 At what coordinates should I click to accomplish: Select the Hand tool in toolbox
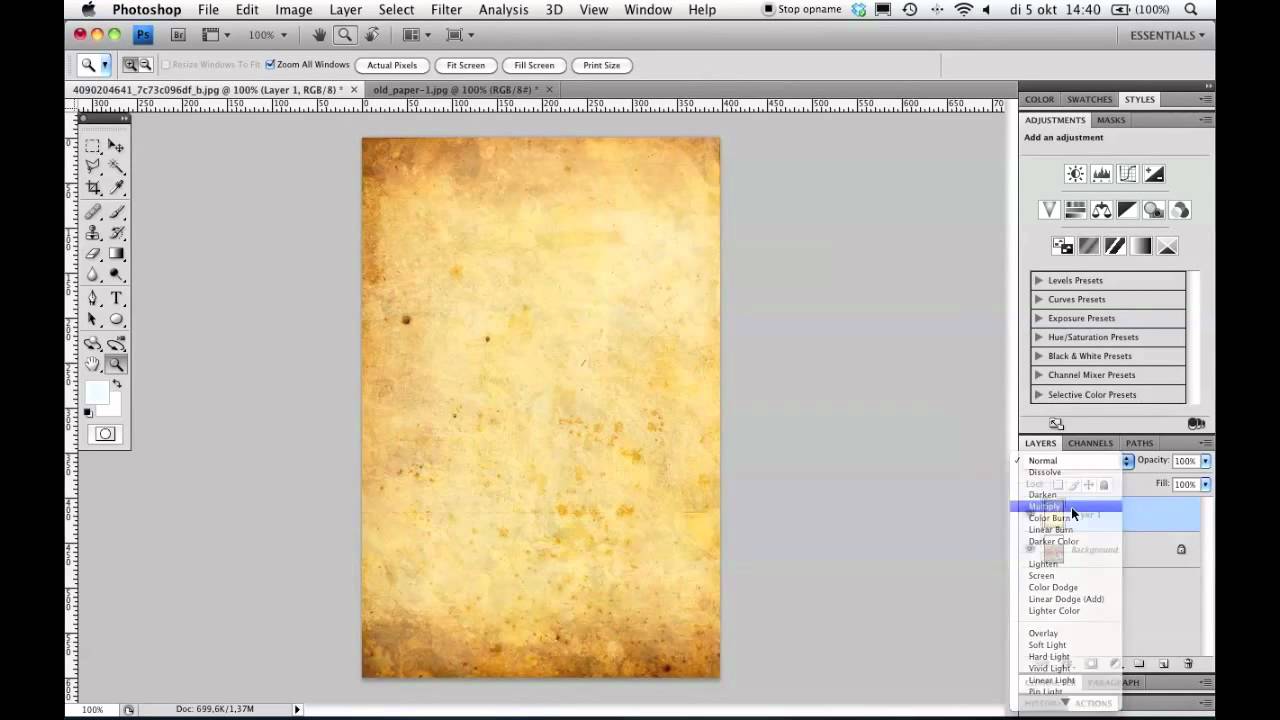coord(93,365)
